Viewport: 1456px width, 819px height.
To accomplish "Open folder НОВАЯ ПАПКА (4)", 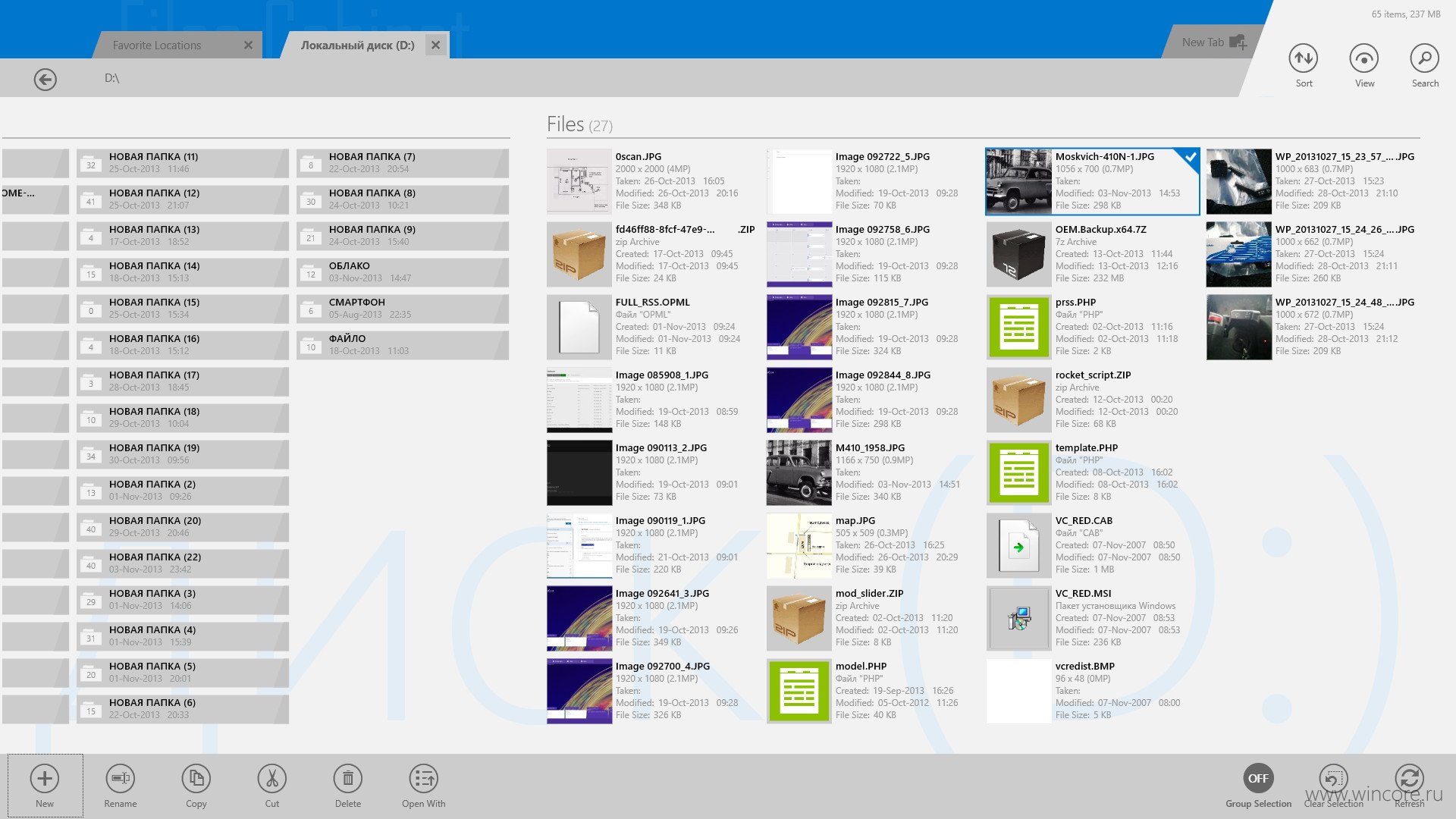I will pos(183,636).
